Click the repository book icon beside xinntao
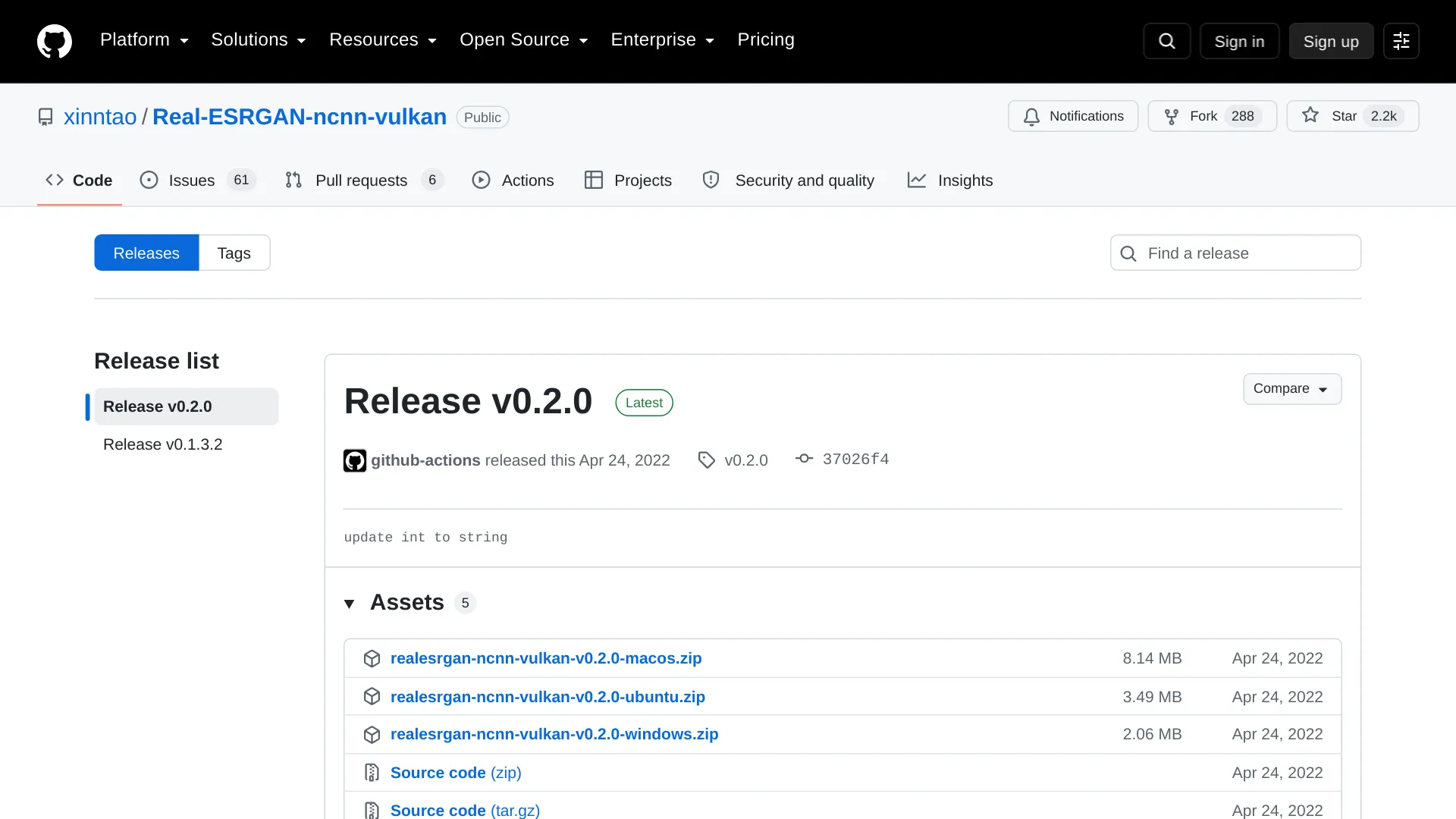This screenshot has width=1456, height=819. point(45,117)
